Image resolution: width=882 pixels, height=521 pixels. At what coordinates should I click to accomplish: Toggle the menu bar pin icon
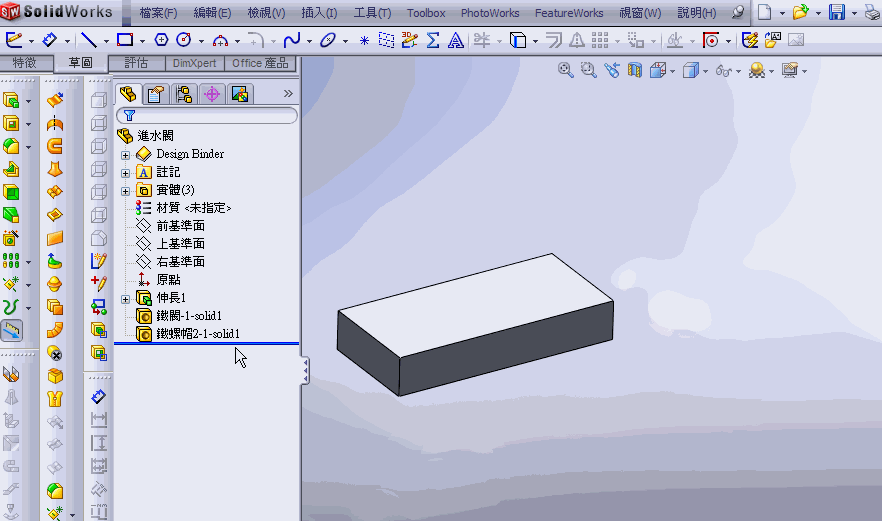tap(738, 12)
